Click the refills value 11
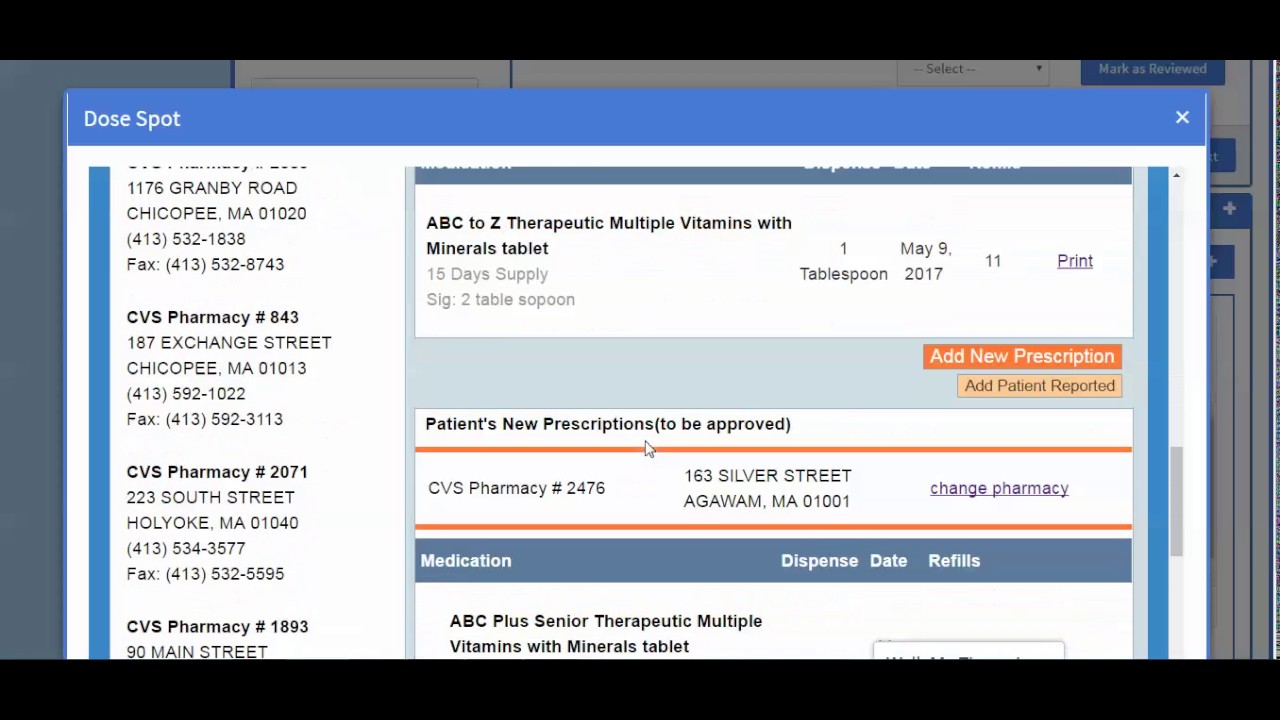 tap(993, 261)
